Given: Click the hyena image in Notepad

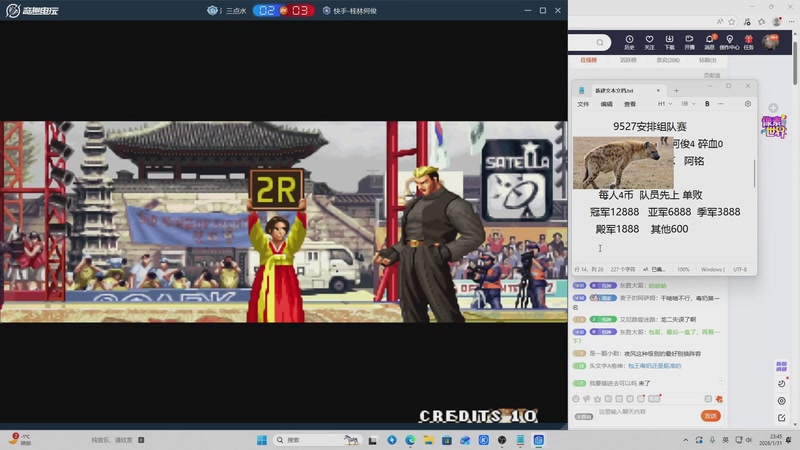Looking at the screenshot, I should coord(623,163).
